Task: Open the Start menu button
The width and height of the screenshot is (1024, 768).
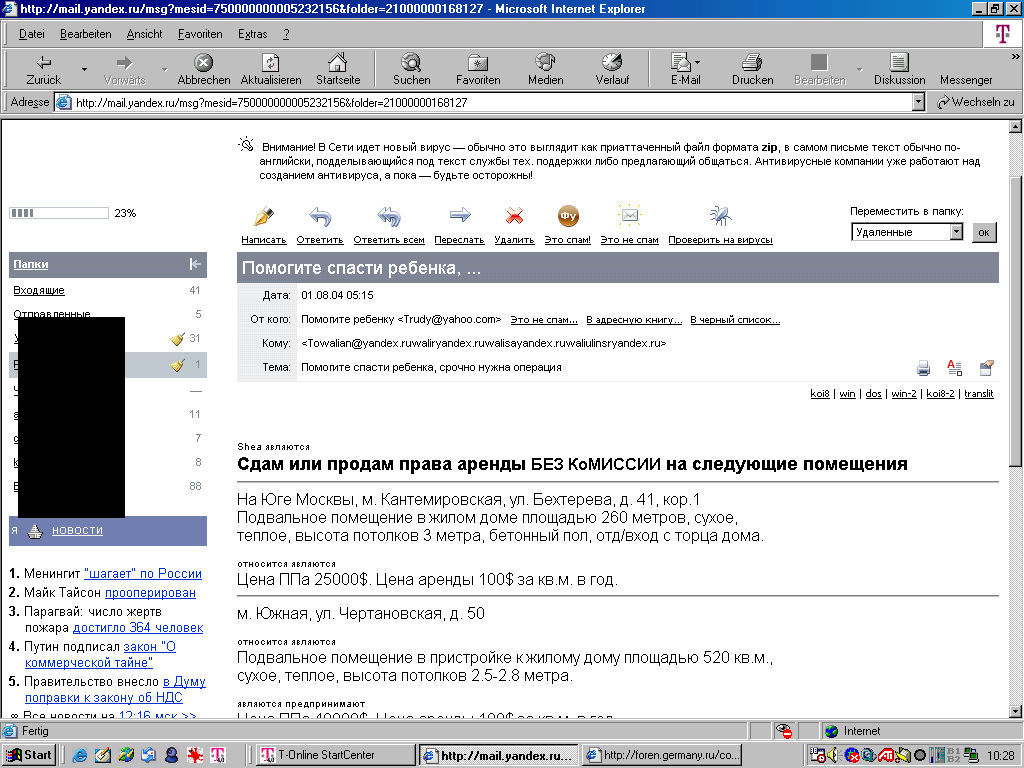Action: click(30, 755)
